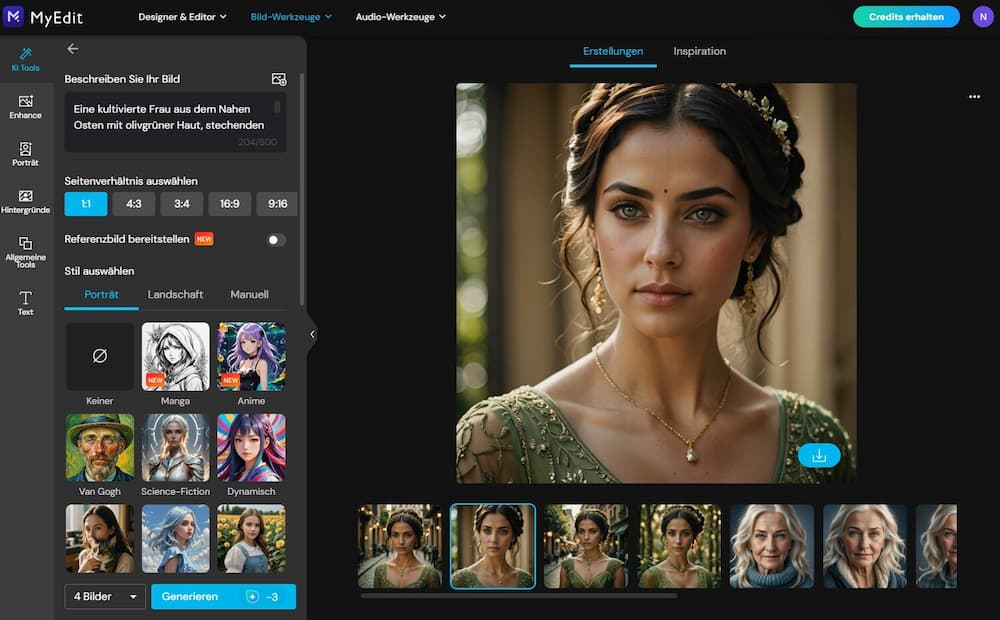Select the elderly woman in blue sweater thumbnail

772,546
